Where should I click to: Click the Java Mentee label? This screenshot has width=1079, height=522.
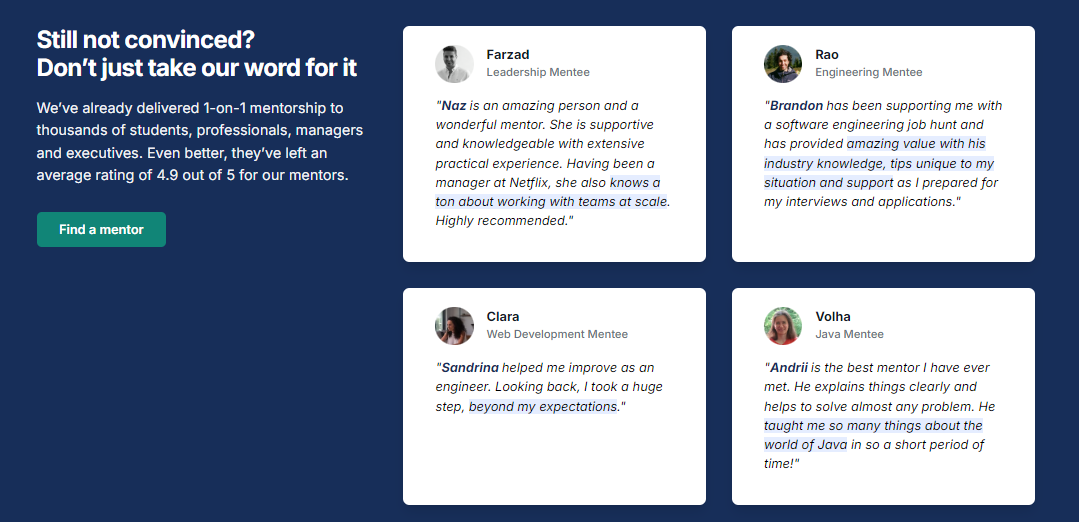pyautogui.click(x=850, y=334)
